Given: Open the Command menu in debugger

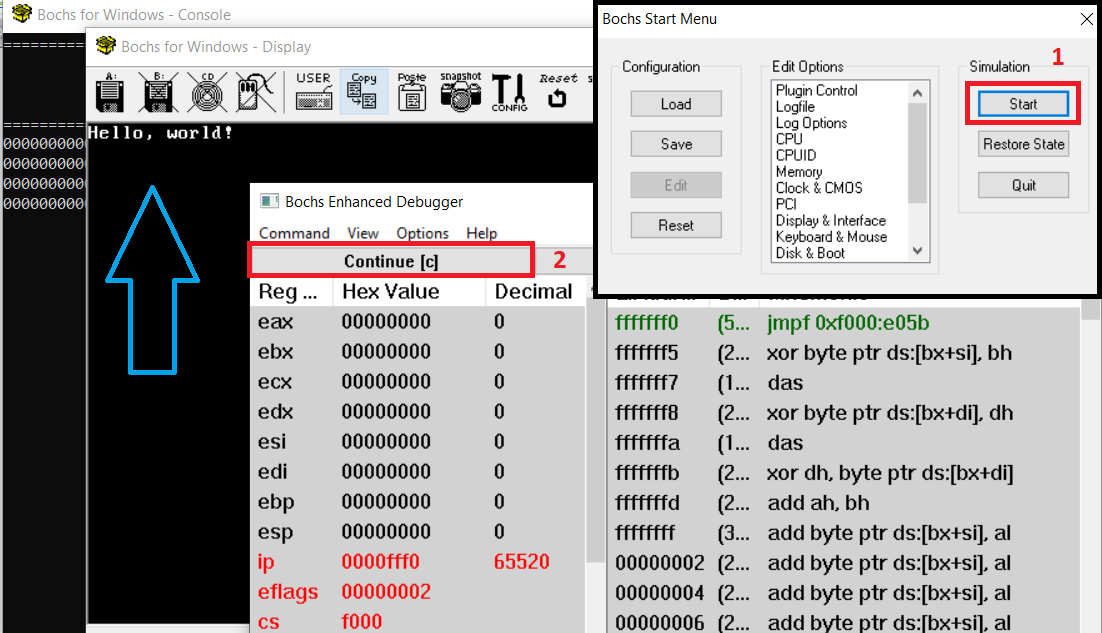Looking at the screenshot, I should pos(294,233).
